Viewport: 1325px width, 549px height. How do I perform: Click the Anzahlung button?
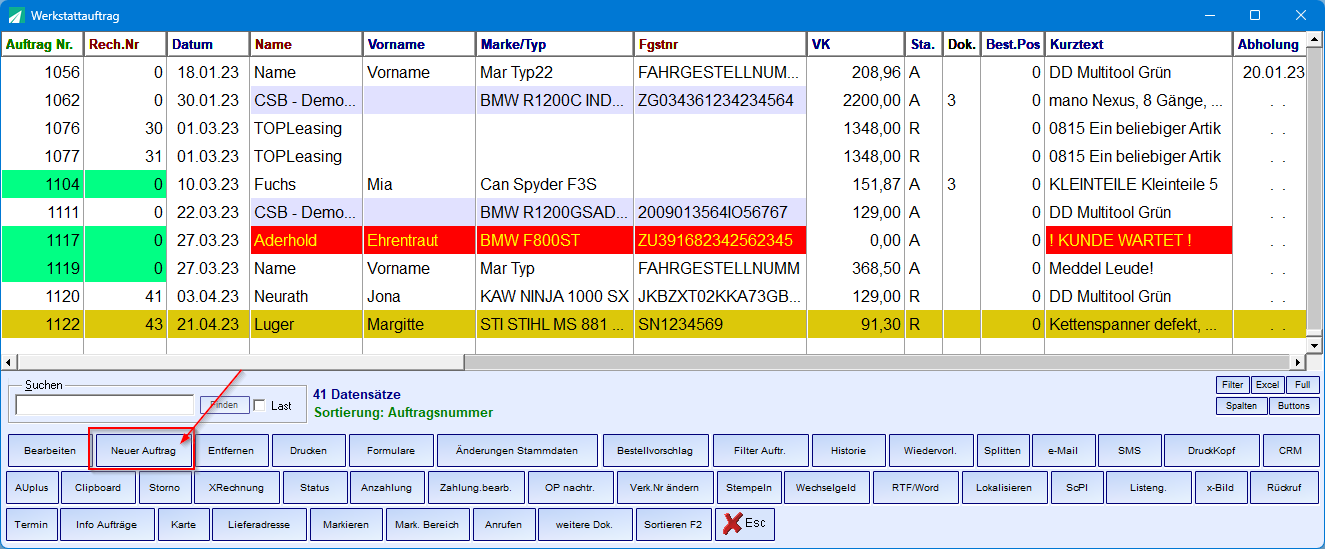pos(386,488)
